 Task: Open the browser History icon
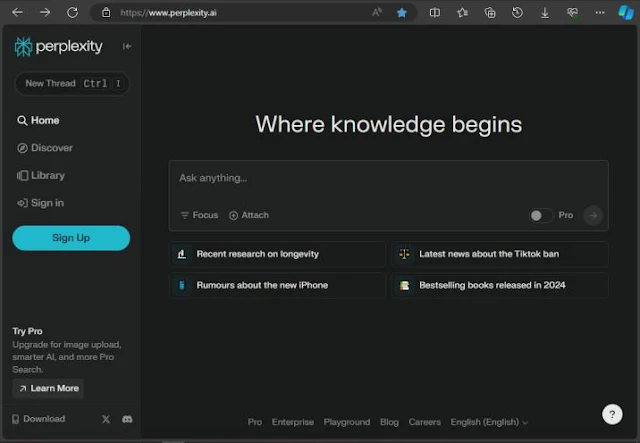point(517,13)
